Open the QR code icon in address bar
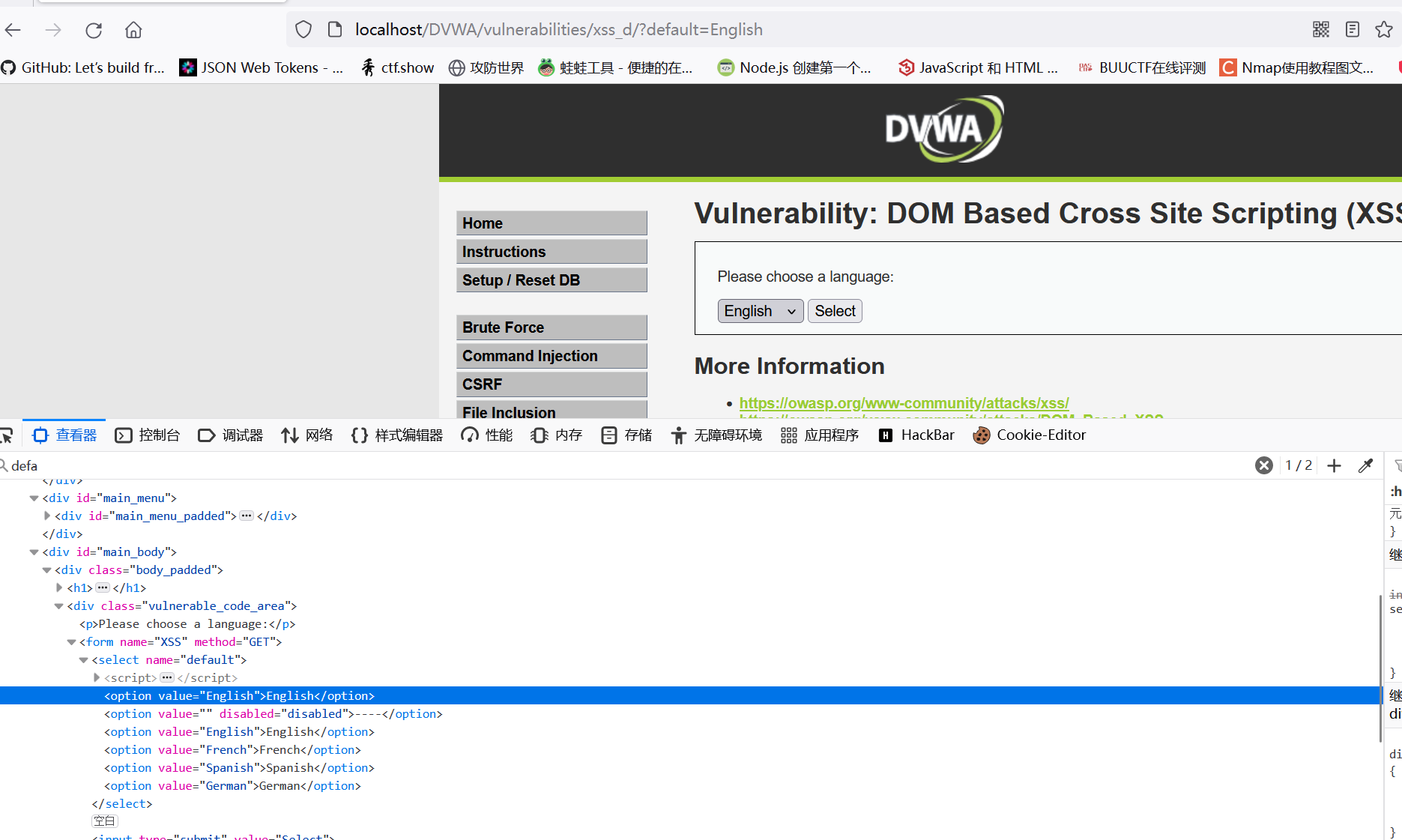 click(x=1321, y=29)
